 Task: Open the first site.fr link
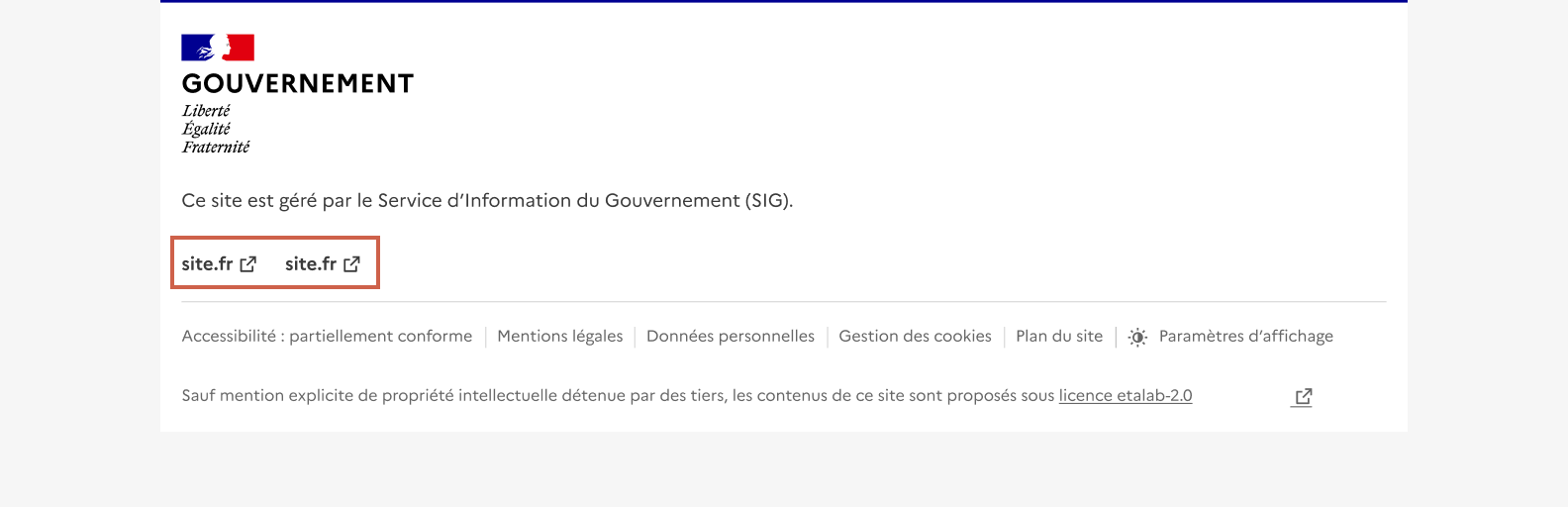207,264
